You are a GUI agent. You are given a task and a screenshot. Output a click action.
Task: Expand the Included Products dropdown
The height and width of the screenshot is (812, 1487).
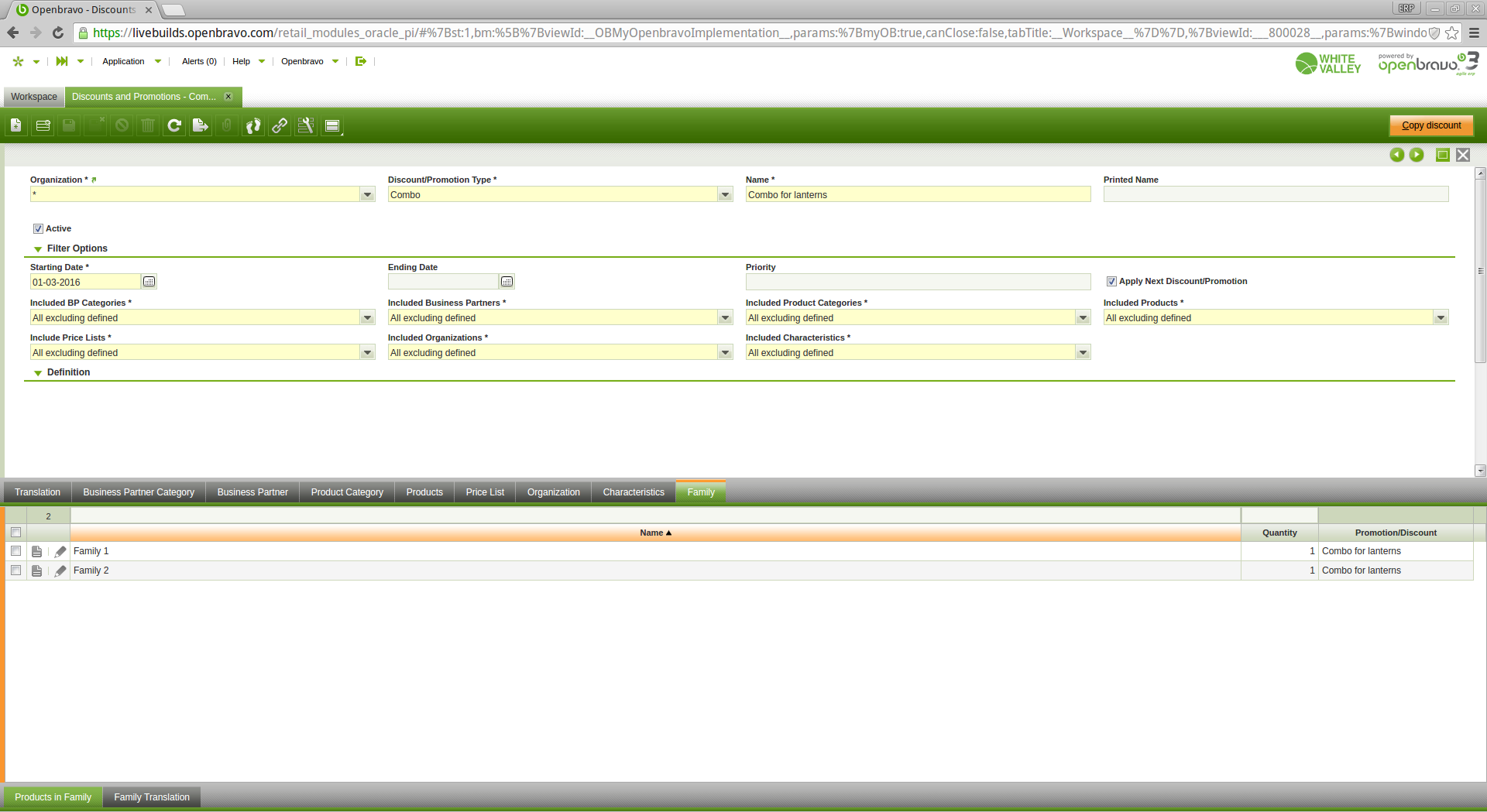[x=1441, y=317]
